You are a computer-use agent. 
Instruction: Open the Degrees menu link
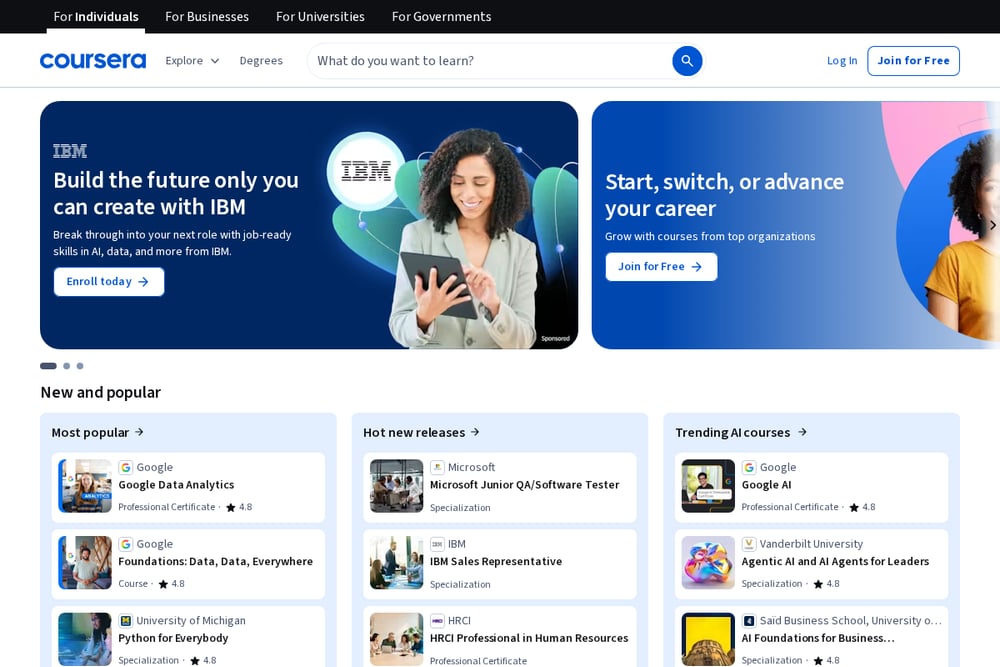point(261,61)
